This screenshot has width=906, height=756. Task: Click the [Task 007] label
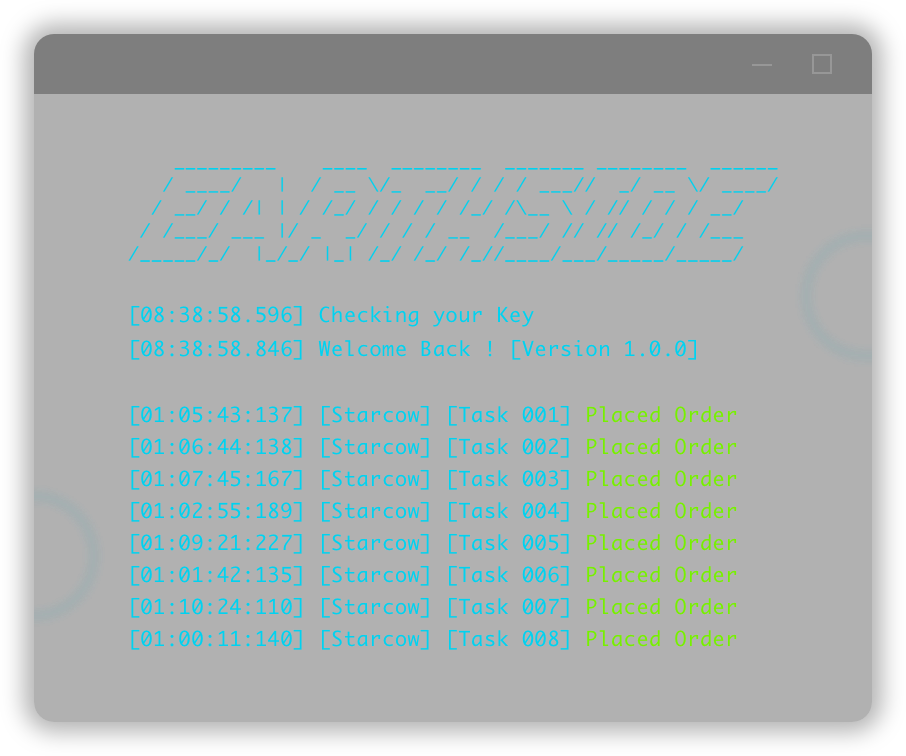(509, 607)
